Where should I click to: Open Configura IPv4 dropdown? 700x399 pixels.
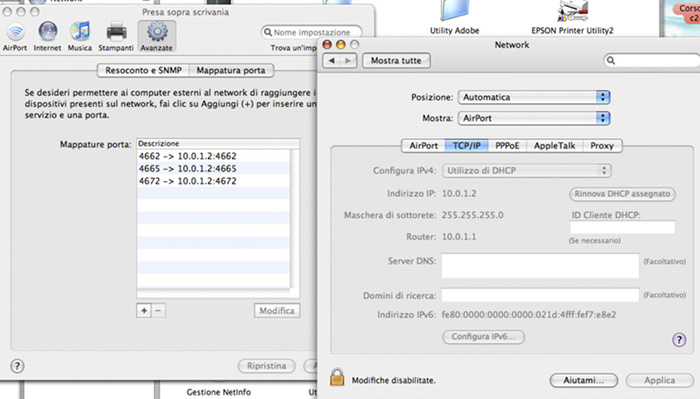527,170
